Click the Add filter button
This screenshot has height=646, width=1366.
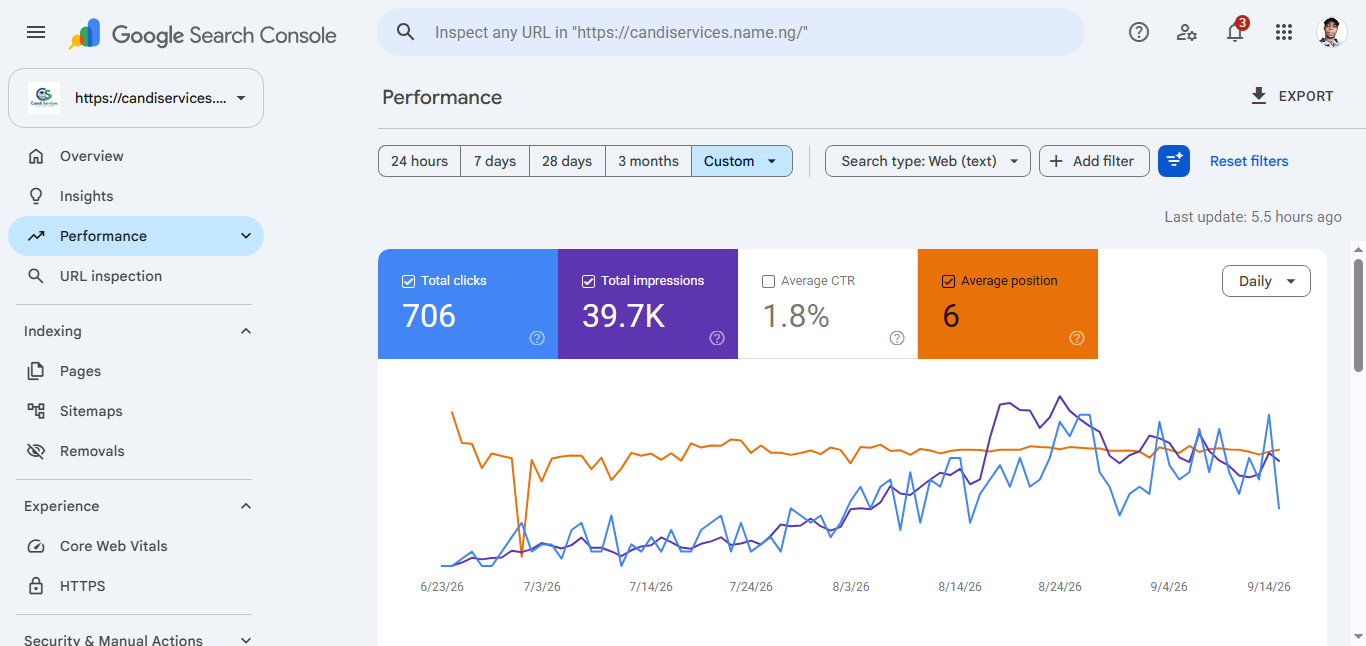[1094, 161]
